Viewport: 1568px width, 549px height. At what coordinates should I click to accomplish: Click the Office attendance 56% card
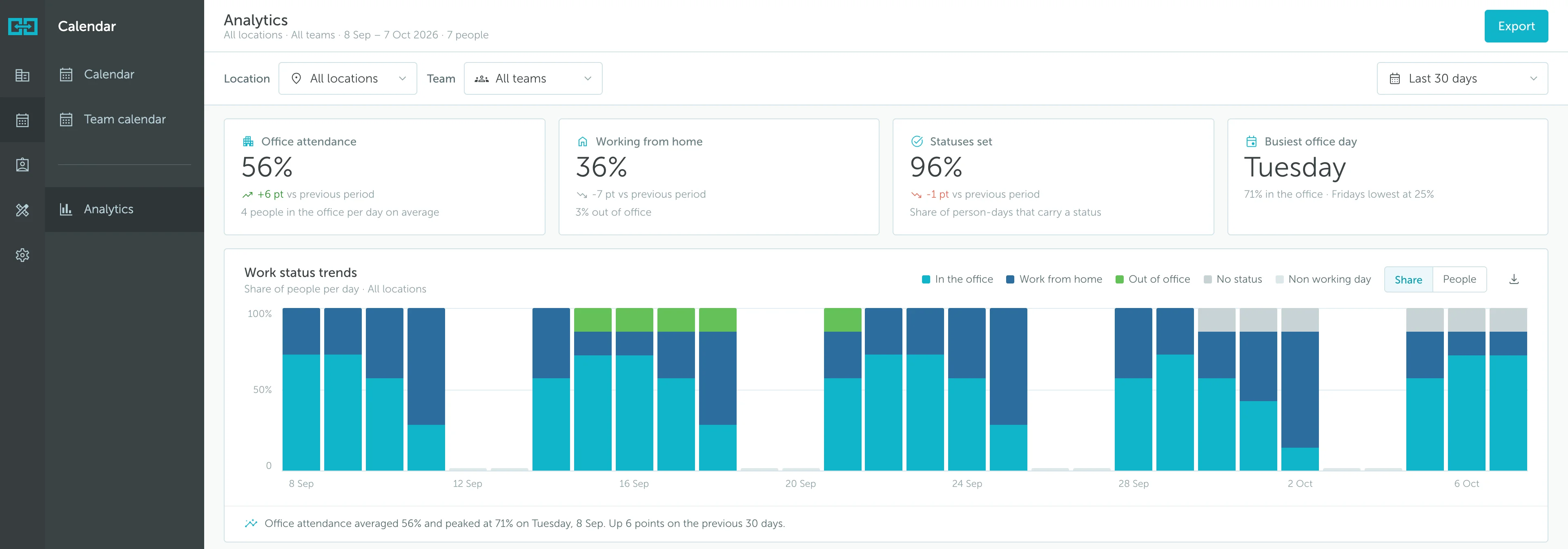point(384,176)
